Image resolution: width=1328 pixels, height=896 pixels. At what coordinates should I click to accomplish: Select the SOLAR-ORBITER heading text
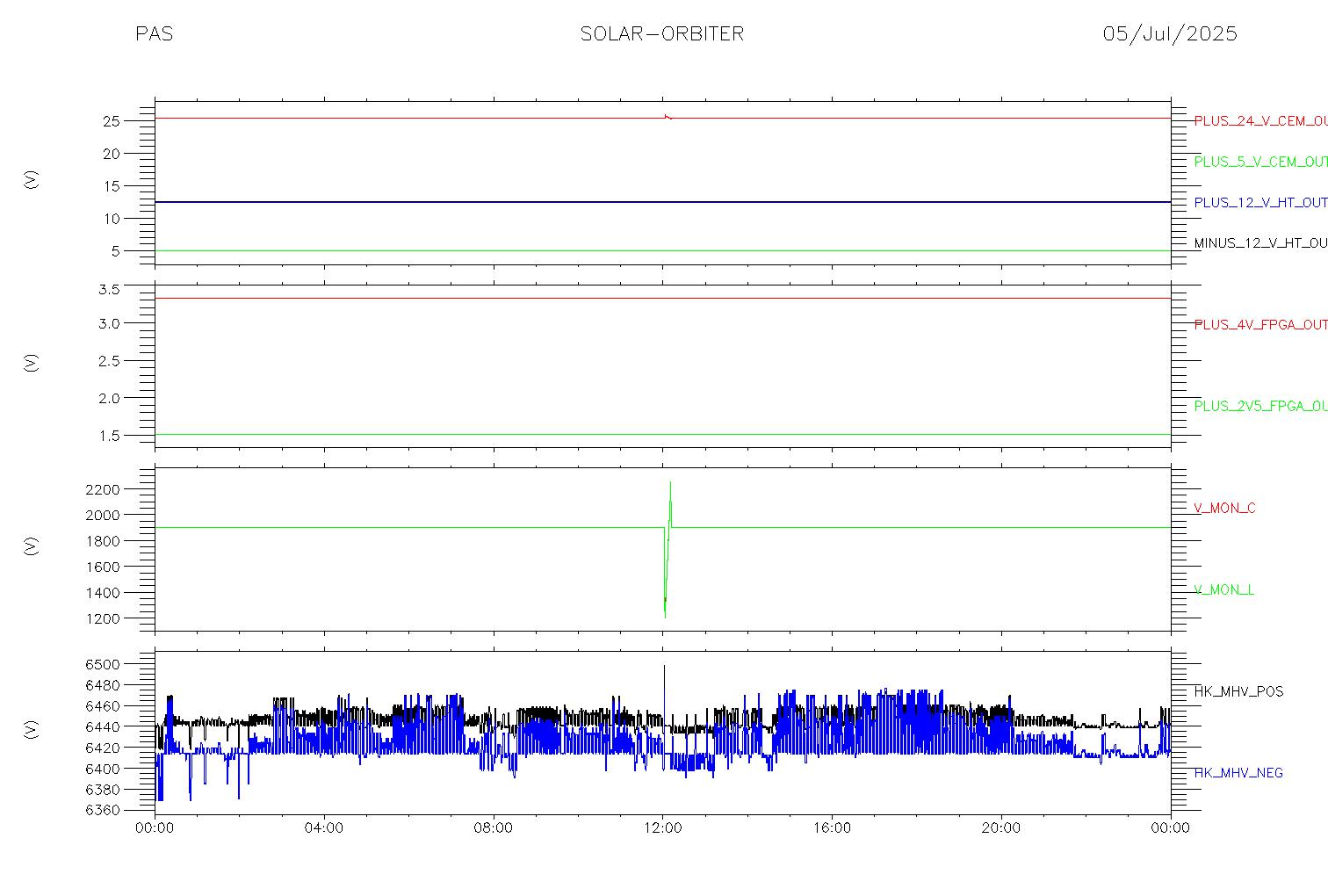(x=662, y=34)
